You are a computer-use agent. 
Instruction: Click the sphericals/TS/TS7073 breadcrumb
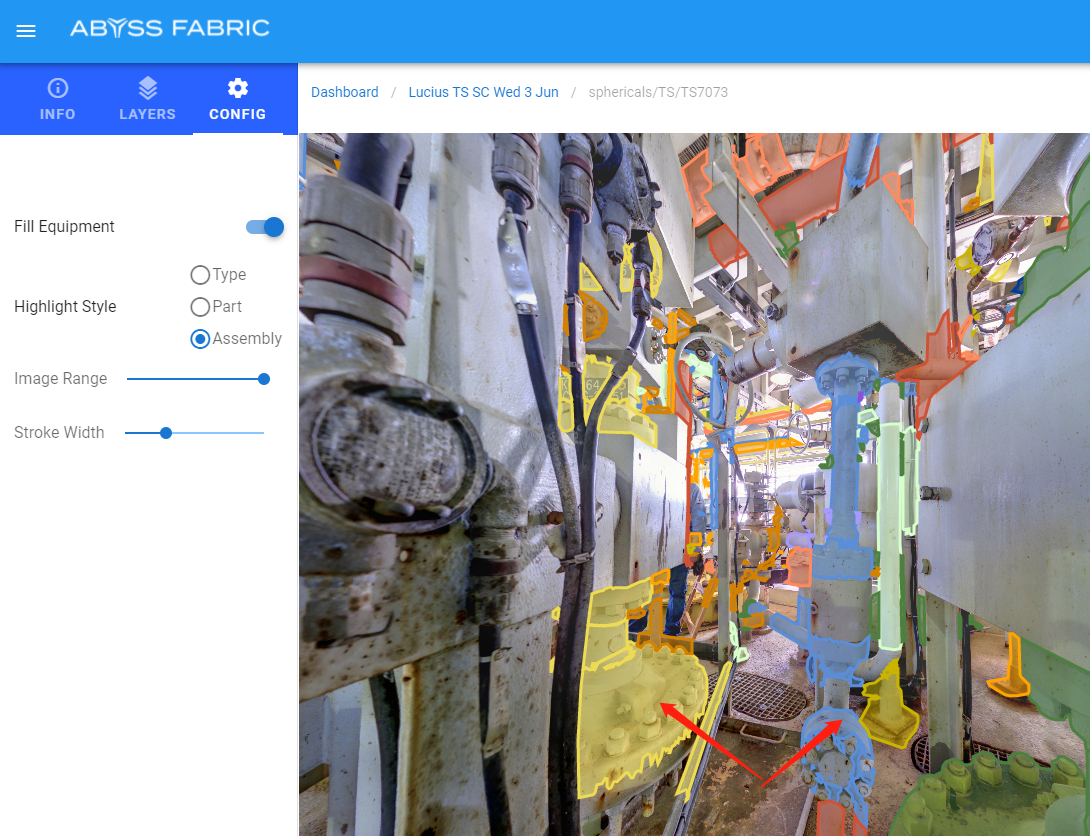(x=657, y=92)
